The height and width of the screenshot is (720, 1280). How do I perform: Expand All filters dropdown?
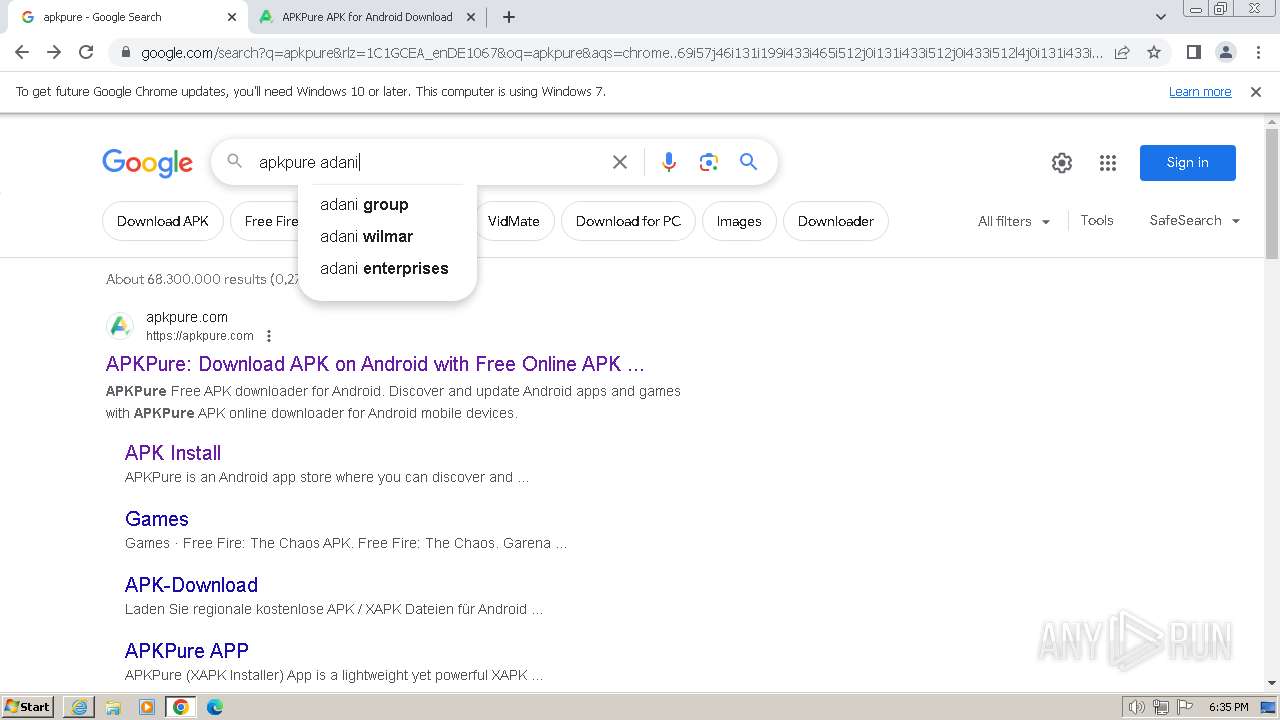(1014, 221)
